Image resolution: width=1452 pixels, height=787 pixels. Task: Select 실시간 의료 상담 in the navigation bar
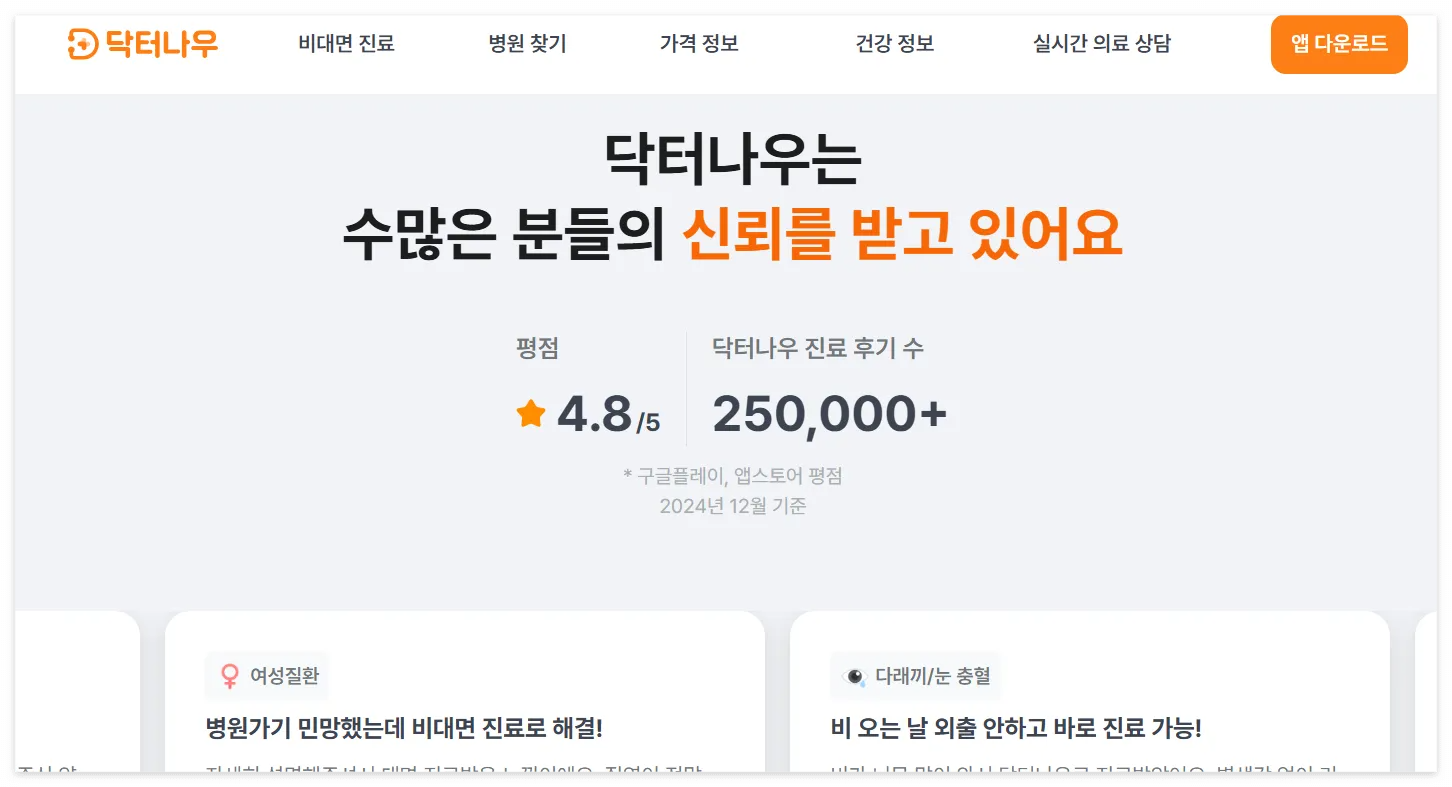[x=1101, y=44]
